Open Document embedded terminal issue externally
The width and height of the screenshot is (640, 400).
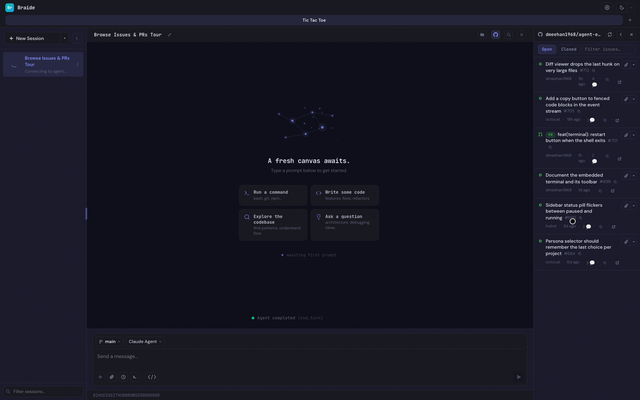click(613, 191)
